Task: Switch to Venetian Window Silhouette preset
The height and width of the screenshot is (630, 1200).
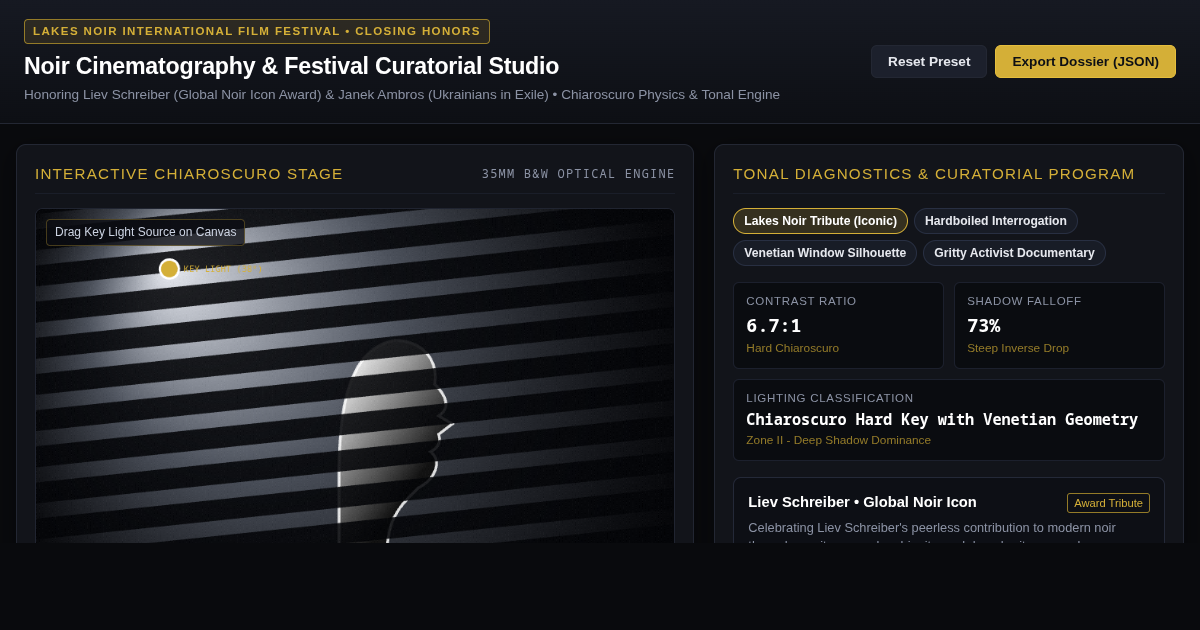Action: click(825, 253)
